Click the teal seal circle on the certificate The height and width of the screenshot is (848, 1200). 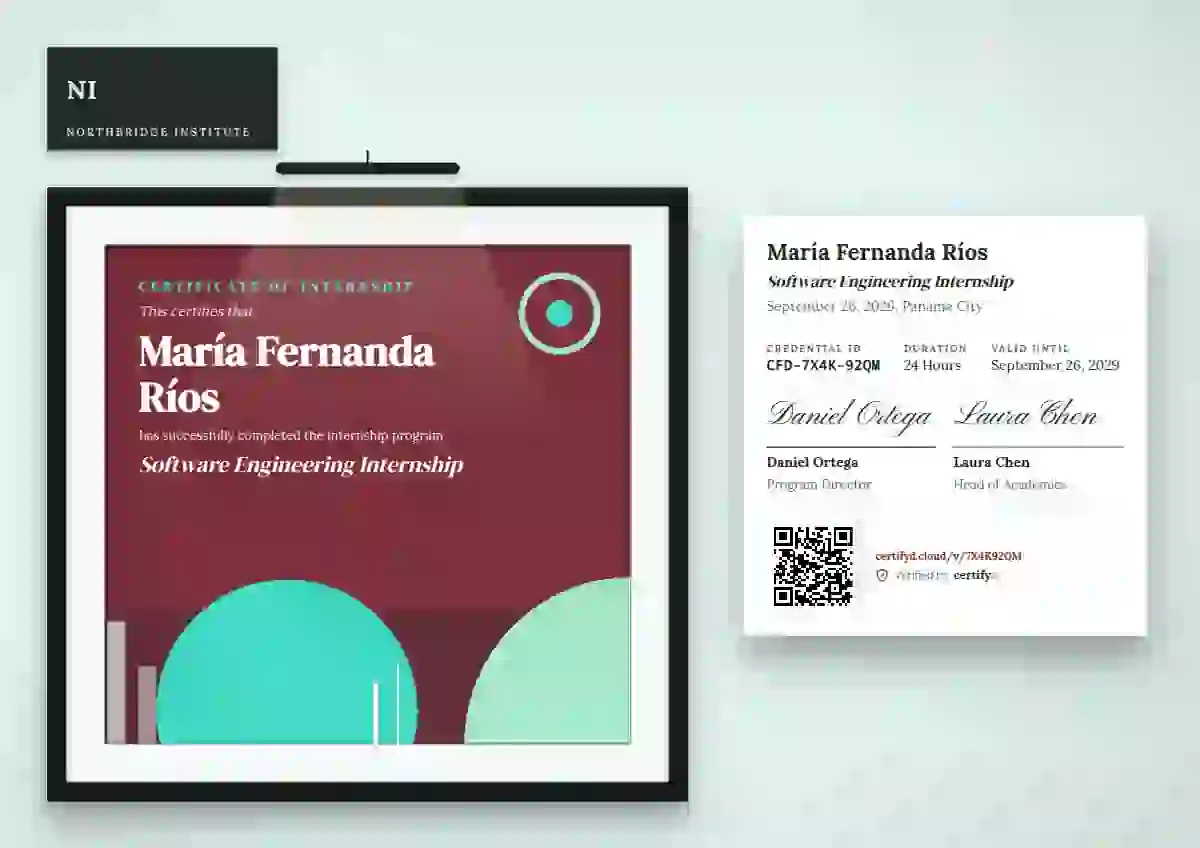tap(559, 313)
